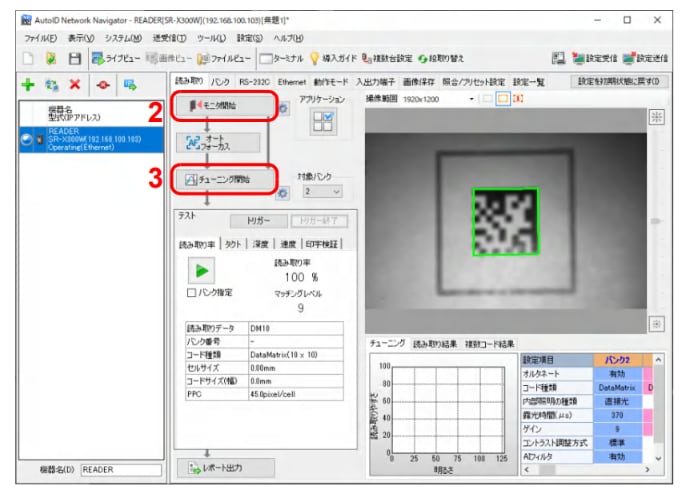Screen dimensions: 693x499
Task: Select 深度 test tab
Action: pyautogui.click(x=260, y=244)
